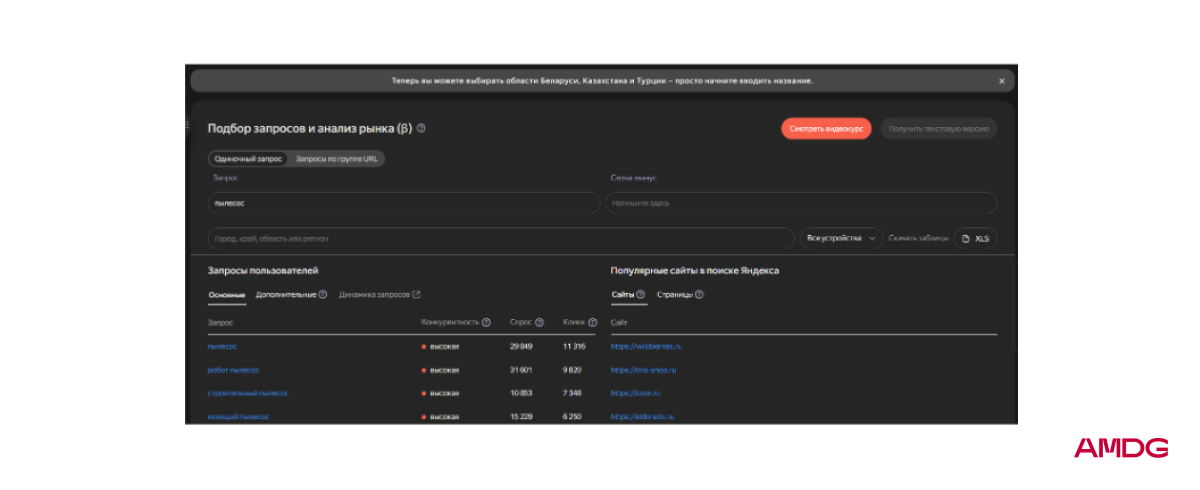1200x490 pixels.
Task: Click help icon next to Страницы tab
Action: coord(699,295)
